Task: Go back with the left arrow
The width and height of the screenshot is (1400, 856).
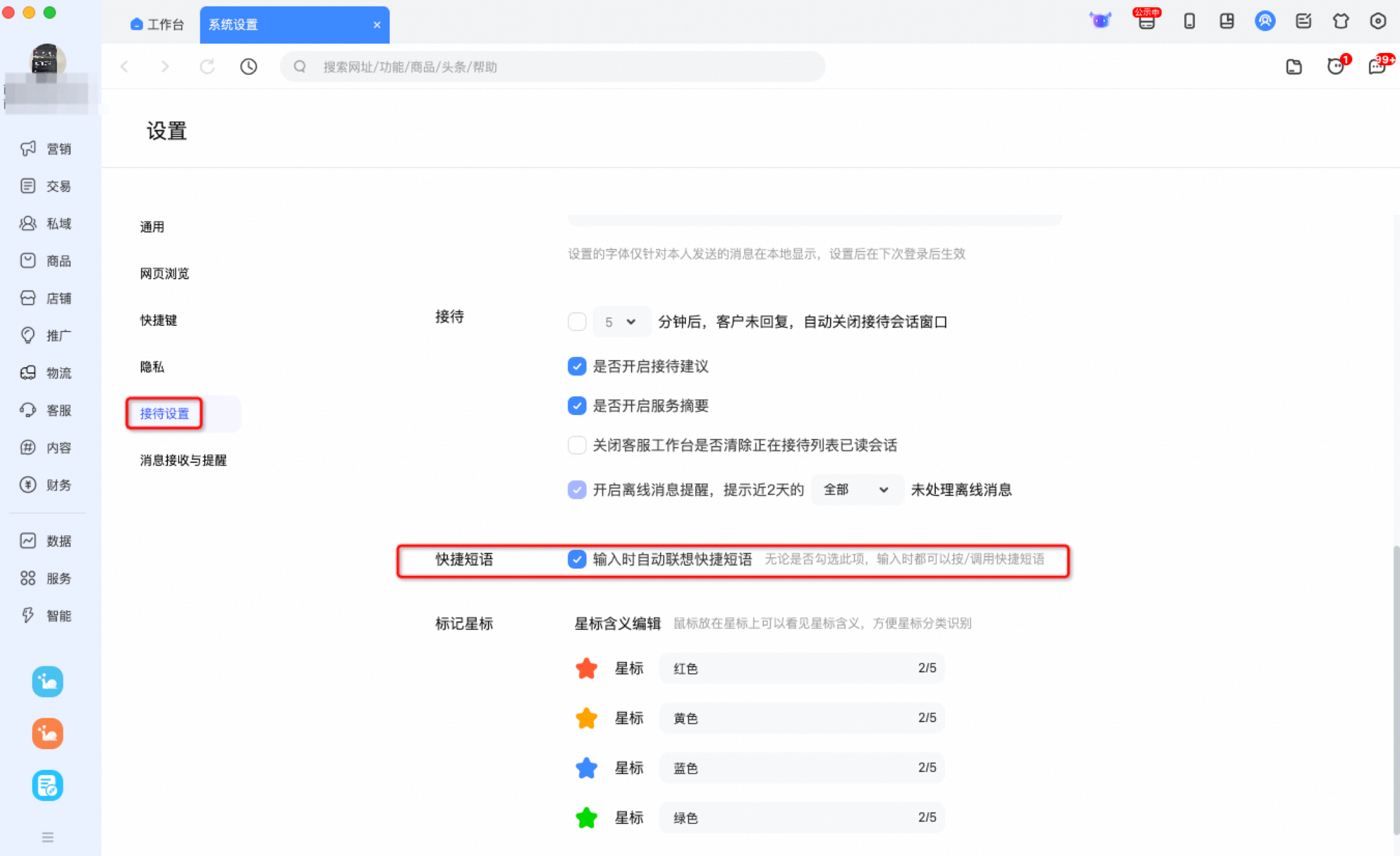Action: tap(125, 67)
